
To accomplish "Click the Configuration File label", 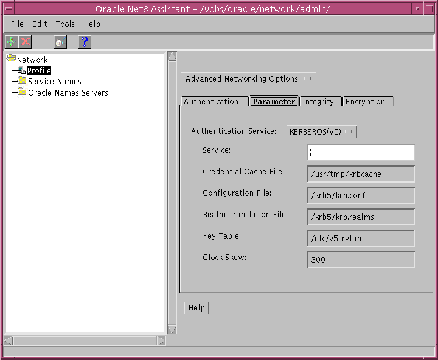I will click(x=237, y=193).
